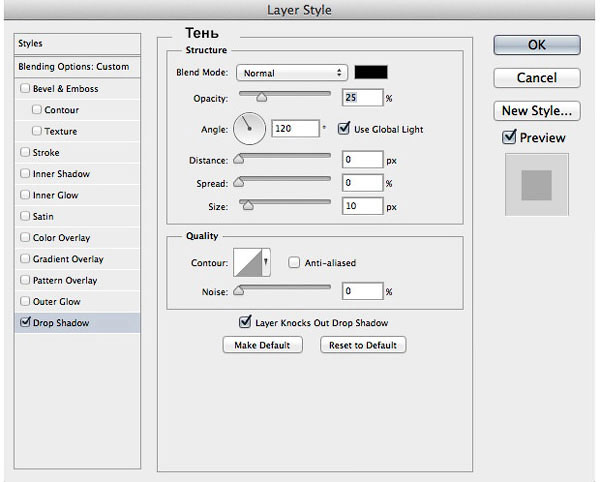
Task: Click the Noise slider handle
Action: [238, 290]
